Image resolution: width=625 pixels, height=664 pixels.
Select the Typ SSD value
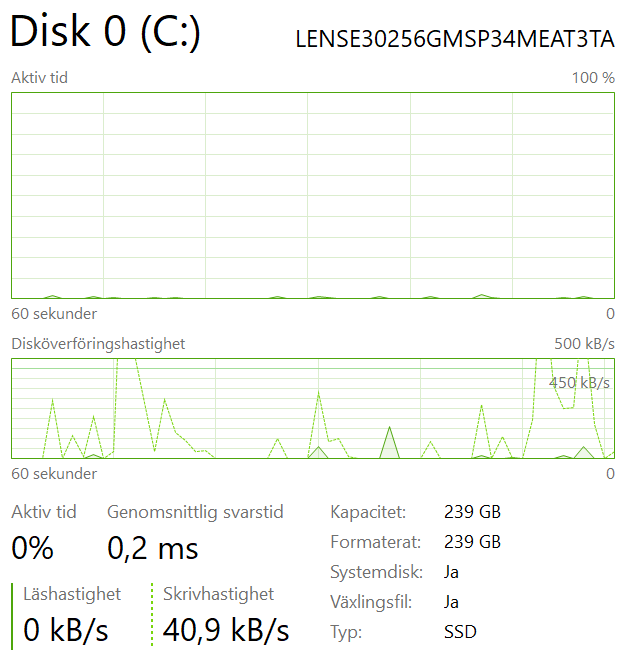click(x=460, y=633)
